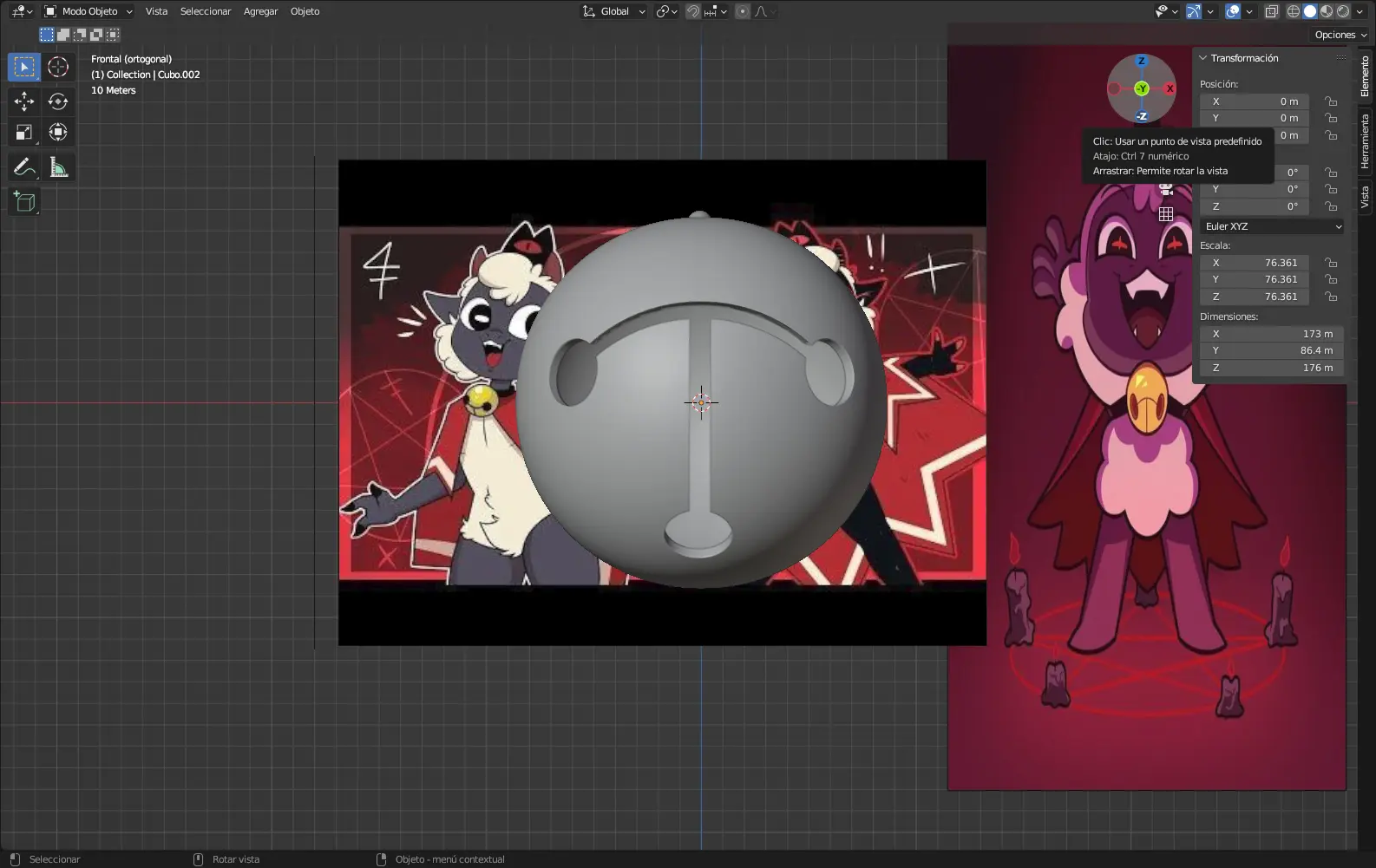Switch to rendered viewport shading
Screen dimensions: 1376x868
point(1343,11)
